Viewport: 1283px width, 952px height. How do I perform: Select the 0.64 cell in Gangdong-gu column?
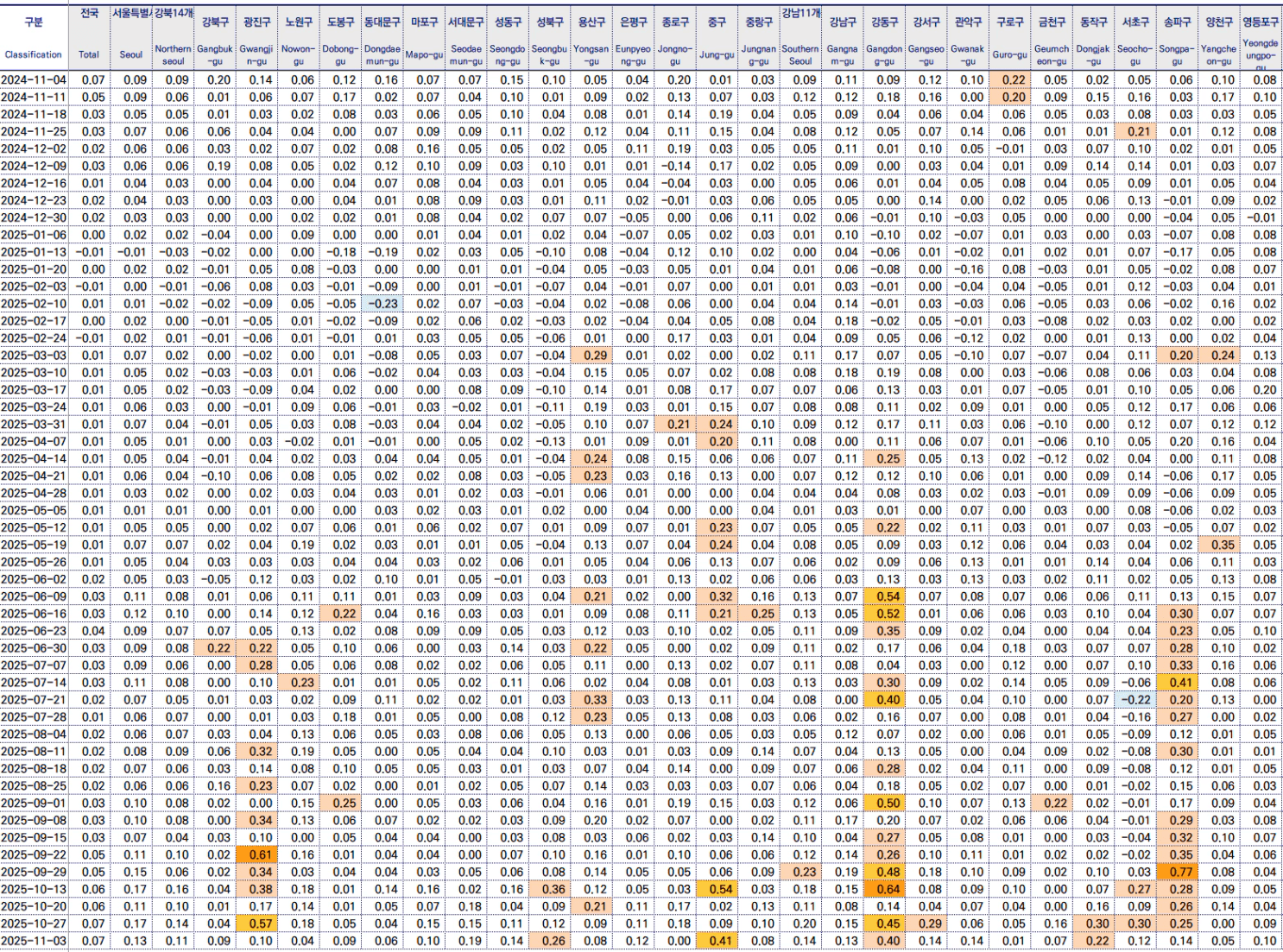(x=887, y=889)
